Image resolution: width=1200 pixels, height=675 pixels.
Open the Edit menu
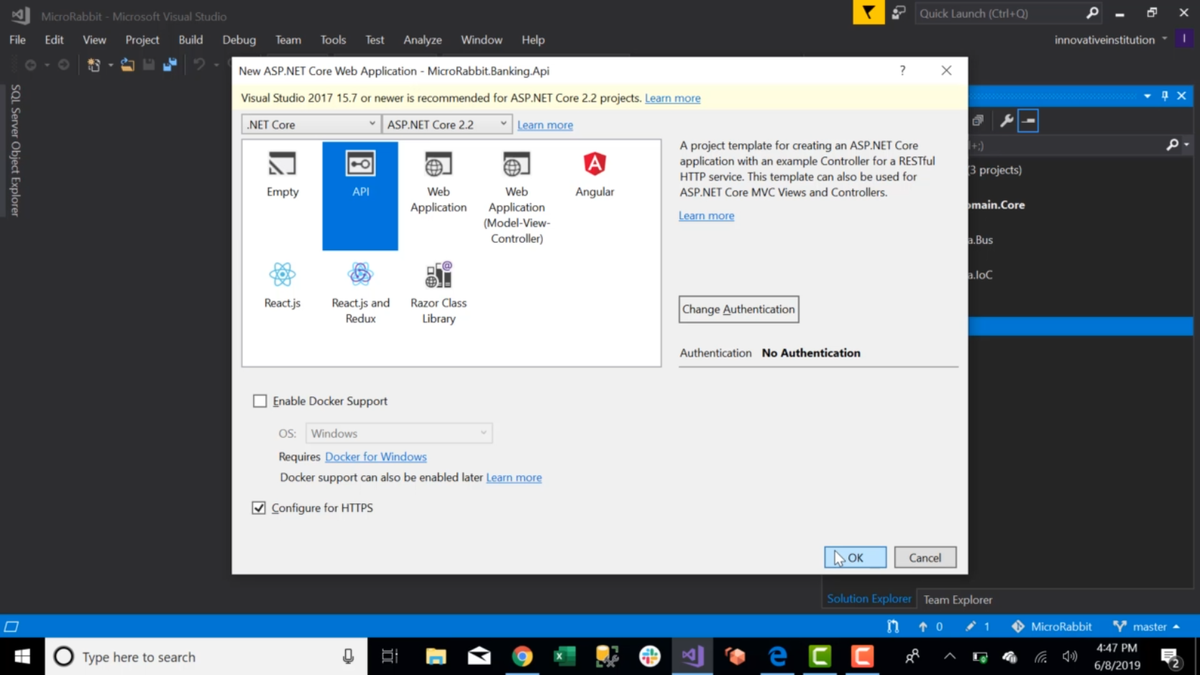coord(54,40)
